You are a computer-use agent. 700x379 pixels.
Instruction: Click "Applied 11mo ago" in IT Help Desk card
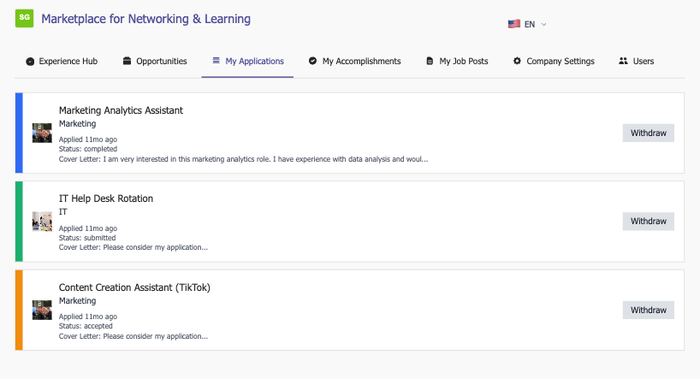click(x=88, y=229)
